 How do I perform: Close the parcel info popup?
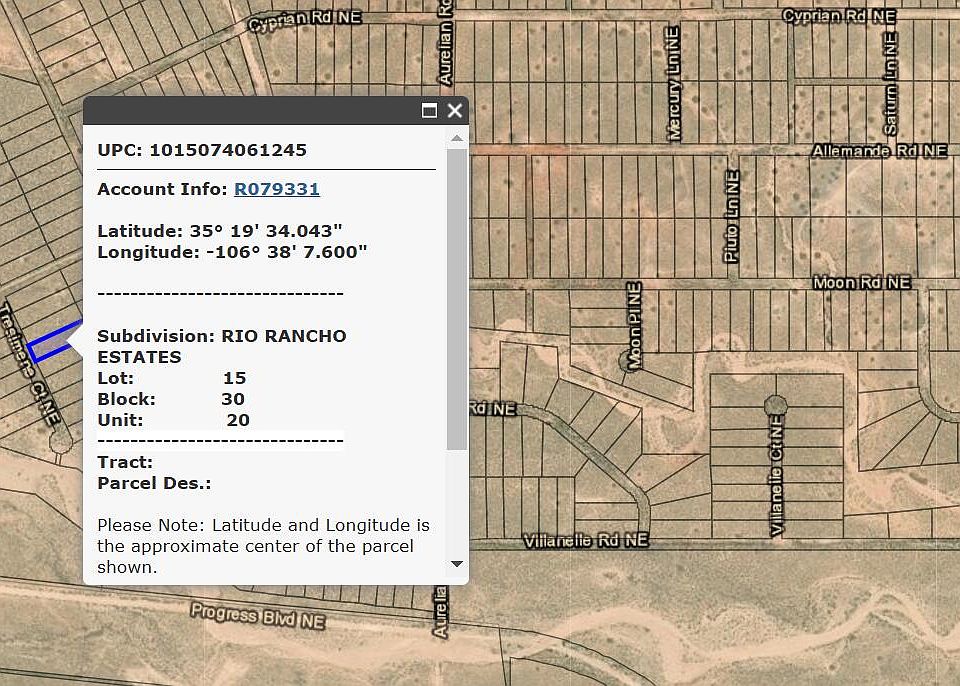coord(455,111)
